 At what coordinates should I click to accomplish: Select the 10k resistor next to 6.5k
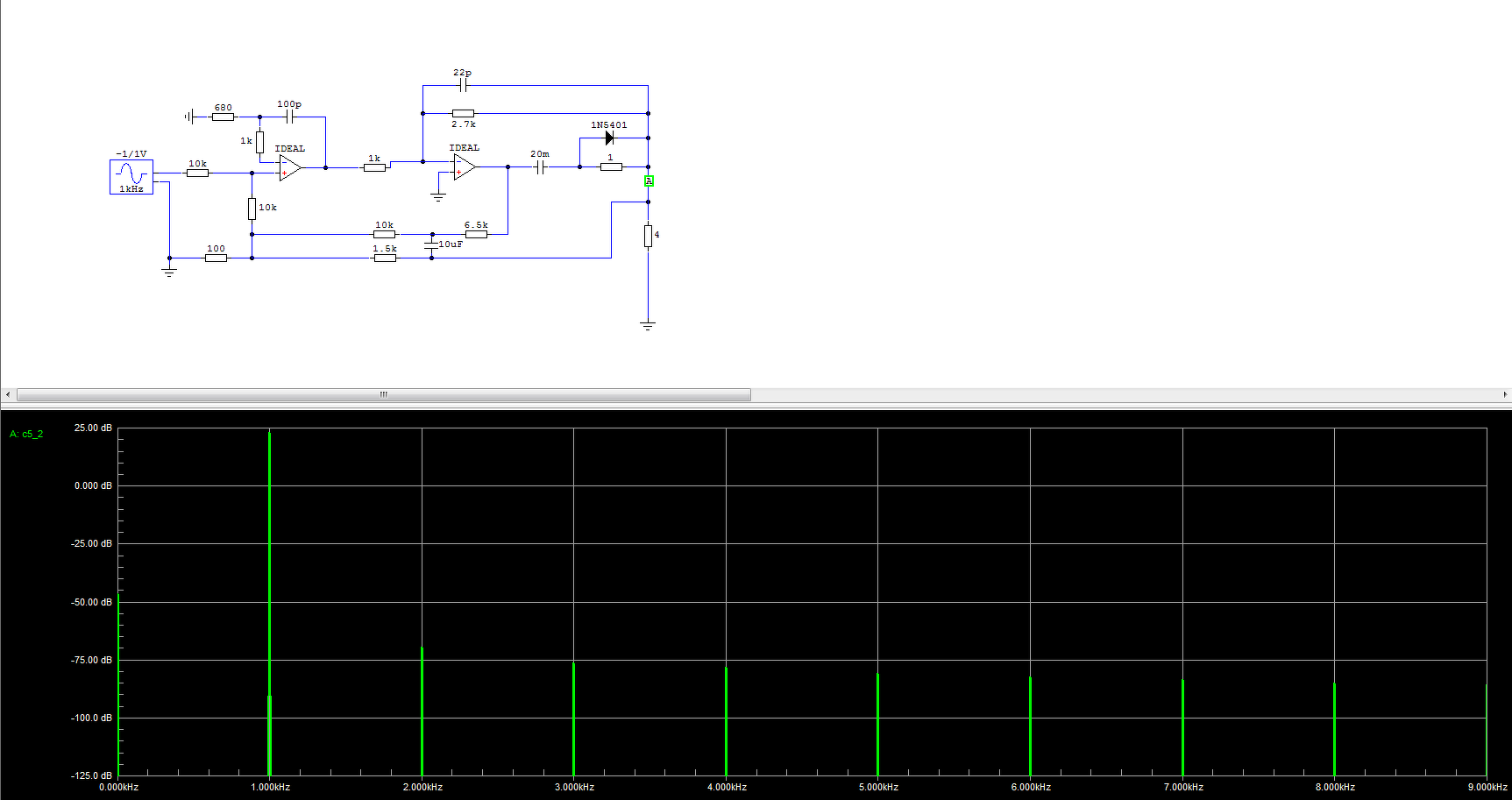coord(384,234)
